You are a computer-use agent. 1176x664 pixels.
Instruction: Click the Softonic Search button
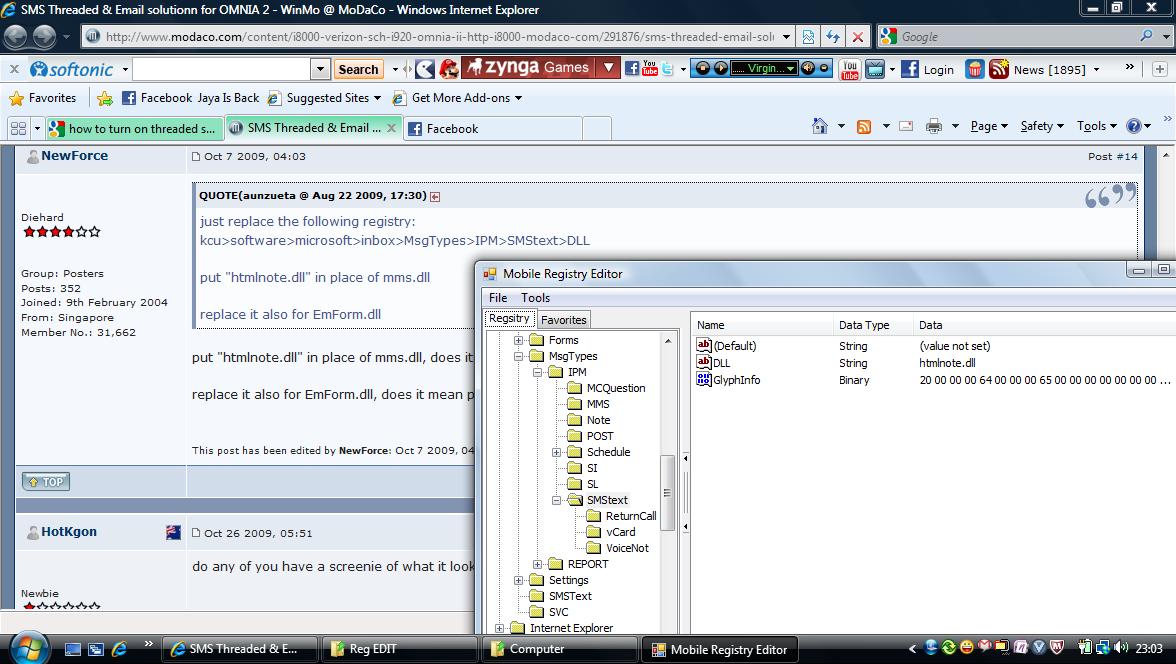point(358,69)
